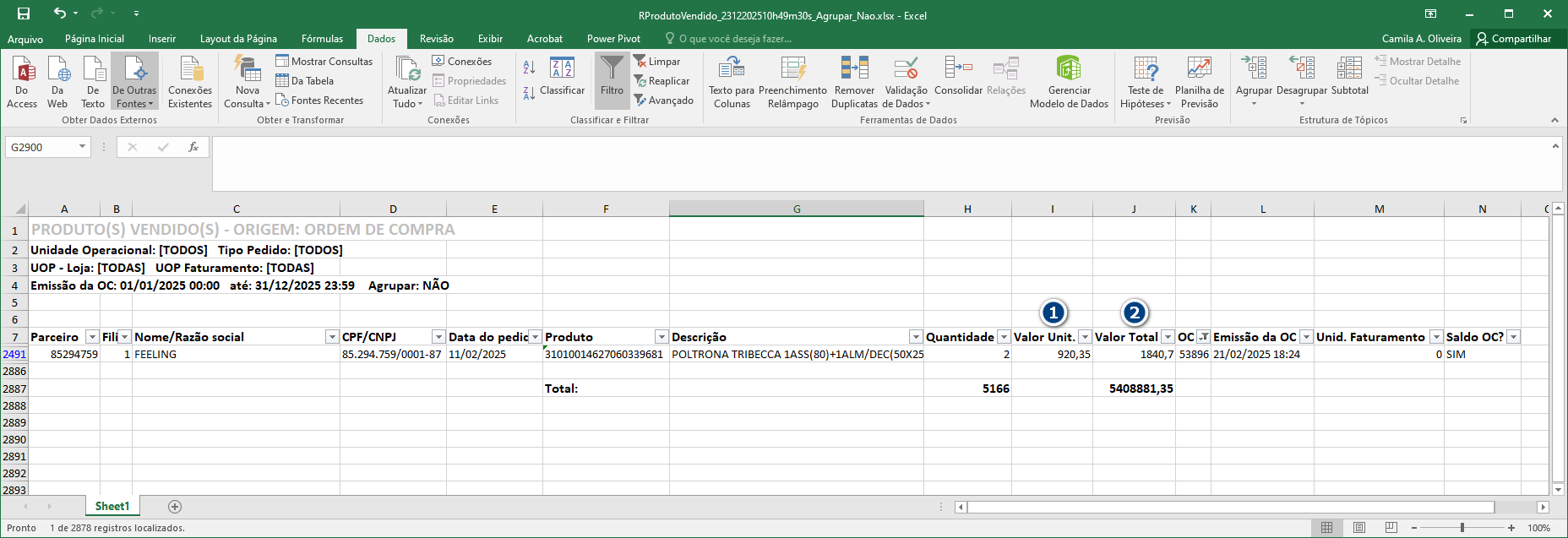The image size is (1568, 538).
Task: Expand the Quantidade column filter
Action: point(1004,337)
